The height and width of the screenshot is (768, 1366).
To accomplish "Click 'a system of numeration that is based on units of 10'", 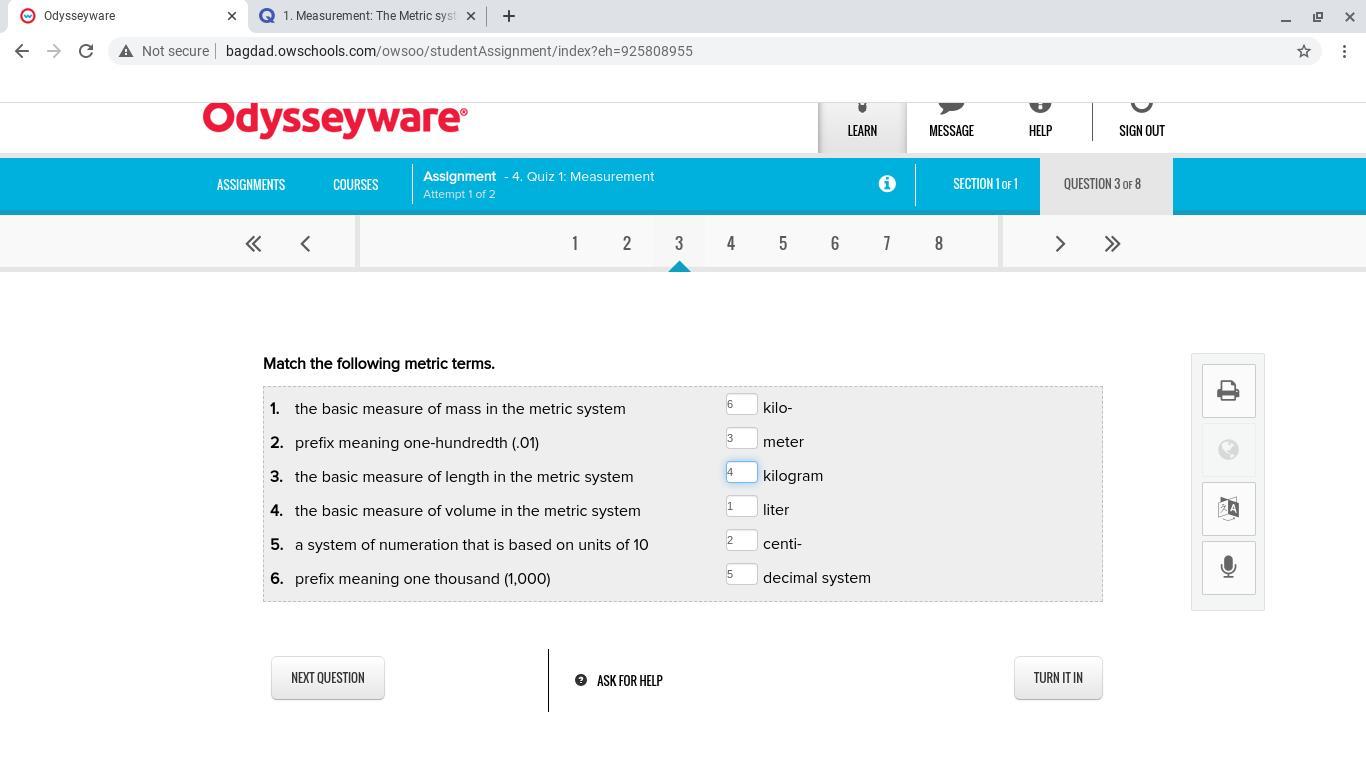I will 472,545.
